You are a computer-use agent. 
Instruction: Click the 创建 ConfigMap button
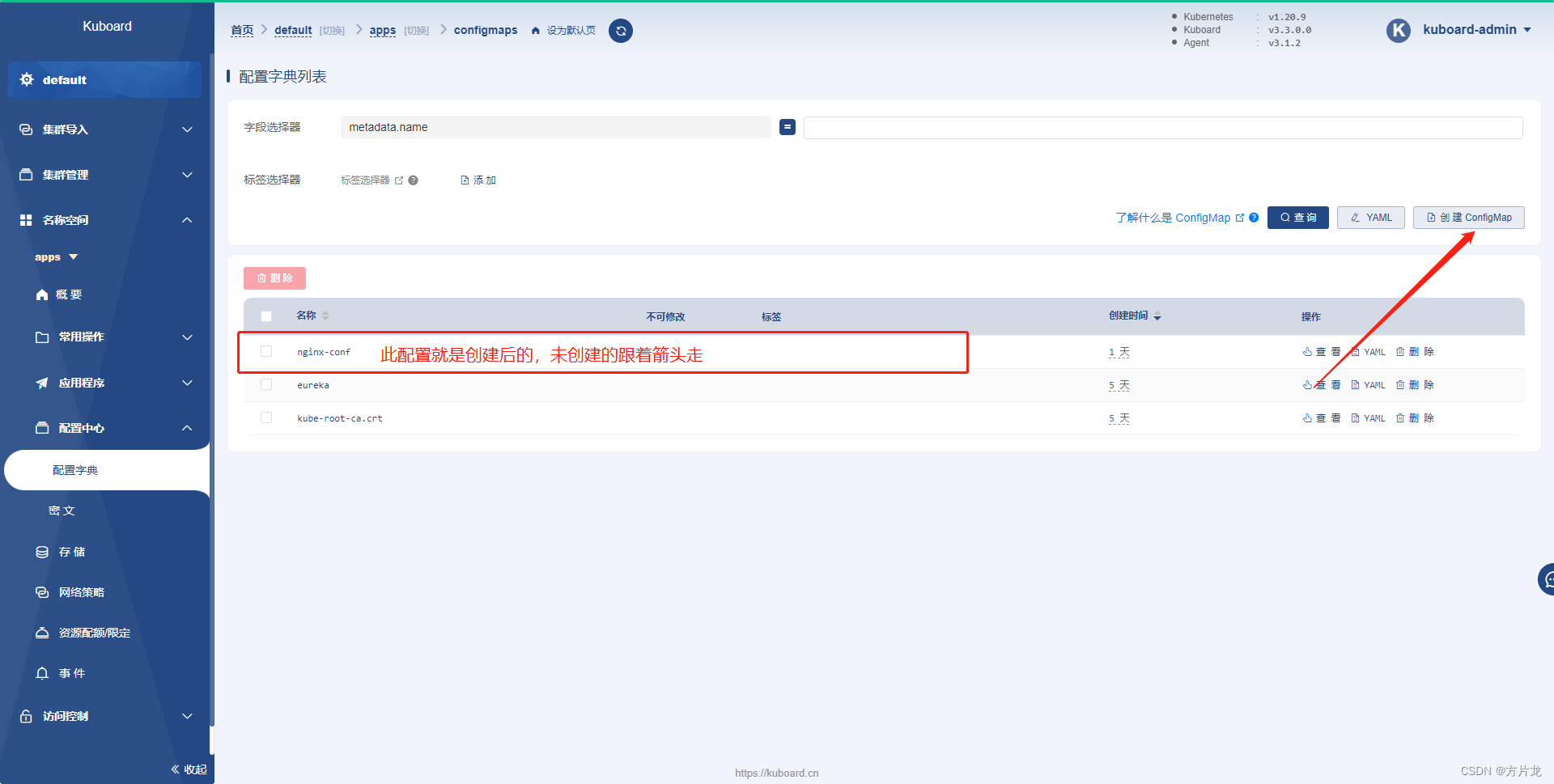click(1468, 217)
